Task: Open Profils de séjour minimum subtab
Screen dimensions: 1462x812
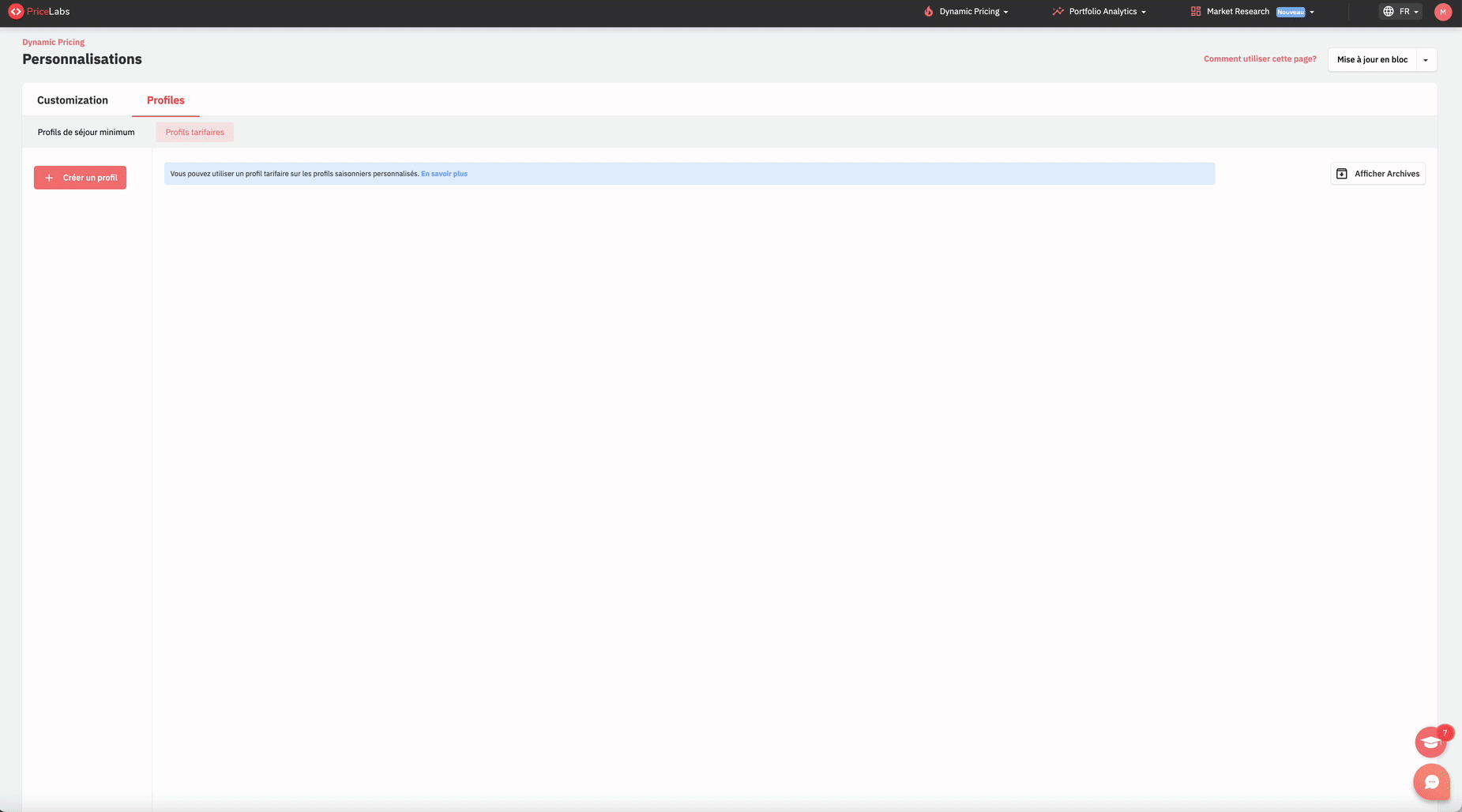Action: tap(86, 132)
